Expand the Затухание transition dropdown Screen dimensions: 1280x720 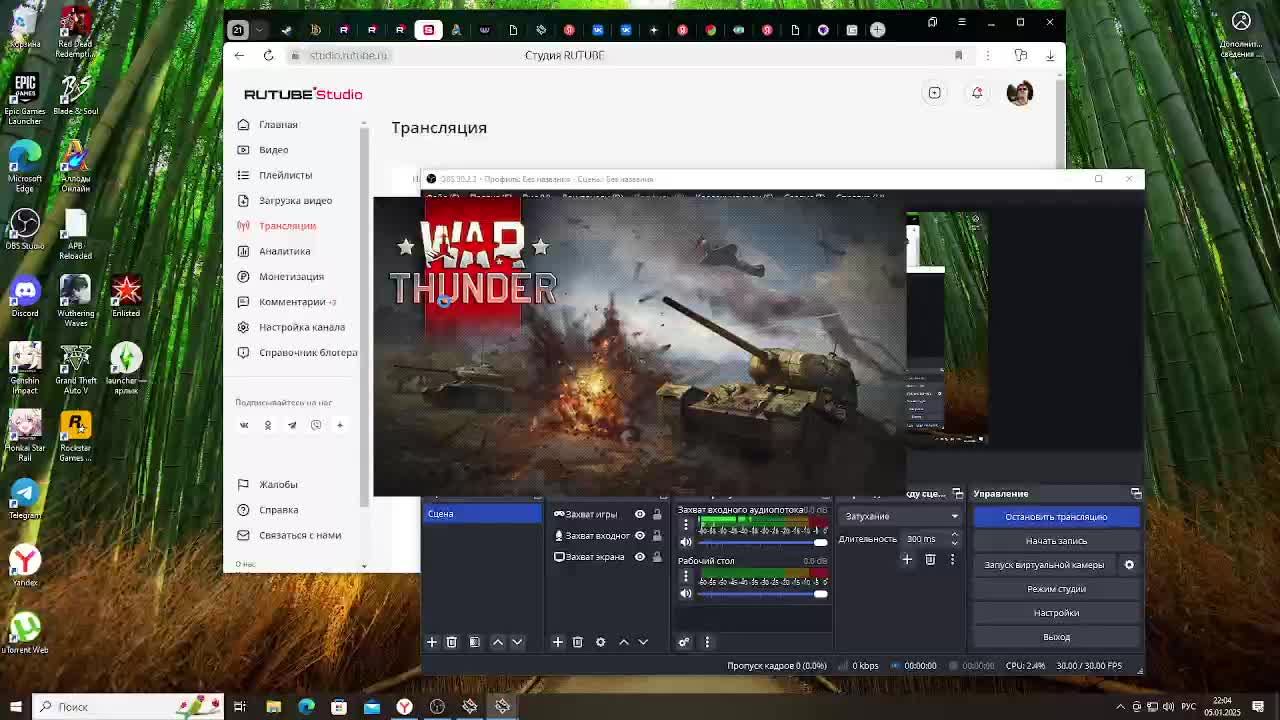pos(901,516)
